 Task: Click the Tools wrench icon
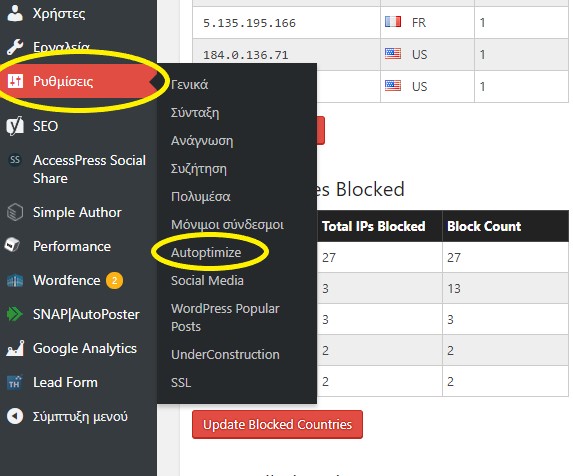coord(15,47)
